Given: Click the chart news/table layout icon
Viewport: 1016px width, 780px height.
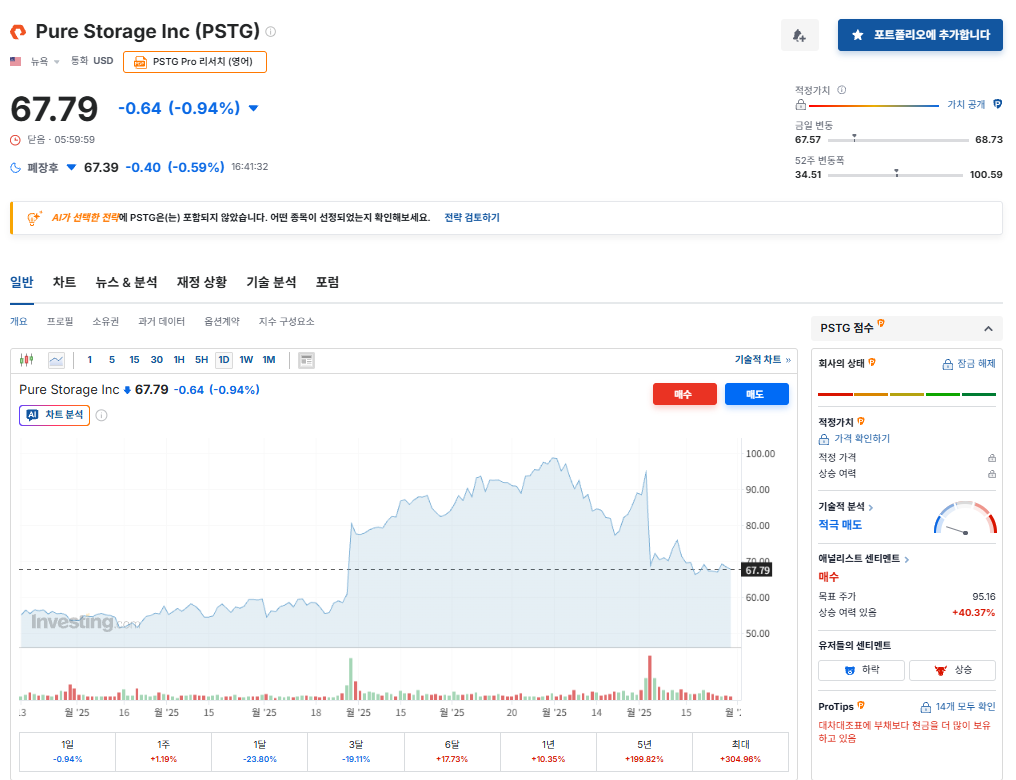Looking at the screenshot, I should 306,360.
